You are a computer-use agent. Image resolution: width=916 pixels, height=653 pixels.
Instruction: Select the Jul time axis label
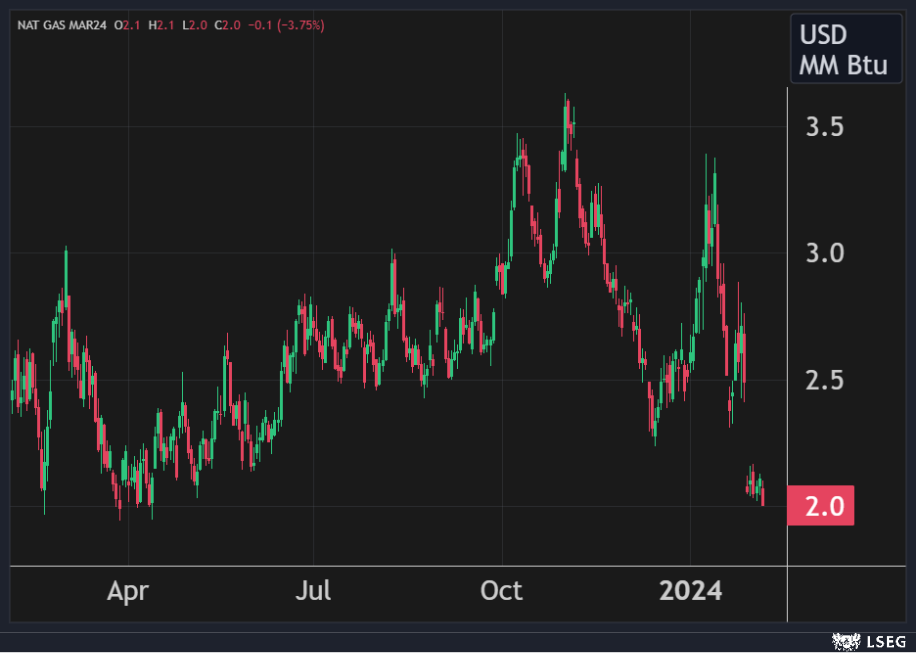[314, 591]
